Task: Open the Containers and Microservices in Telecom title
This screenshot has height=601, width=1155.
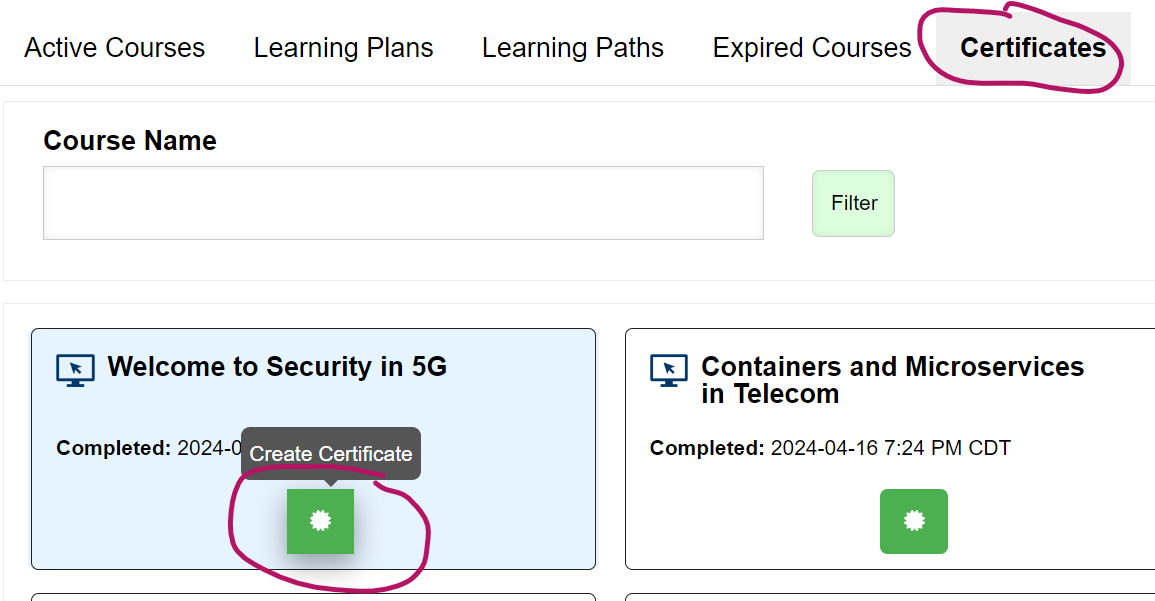Action: tap(892, 380)
